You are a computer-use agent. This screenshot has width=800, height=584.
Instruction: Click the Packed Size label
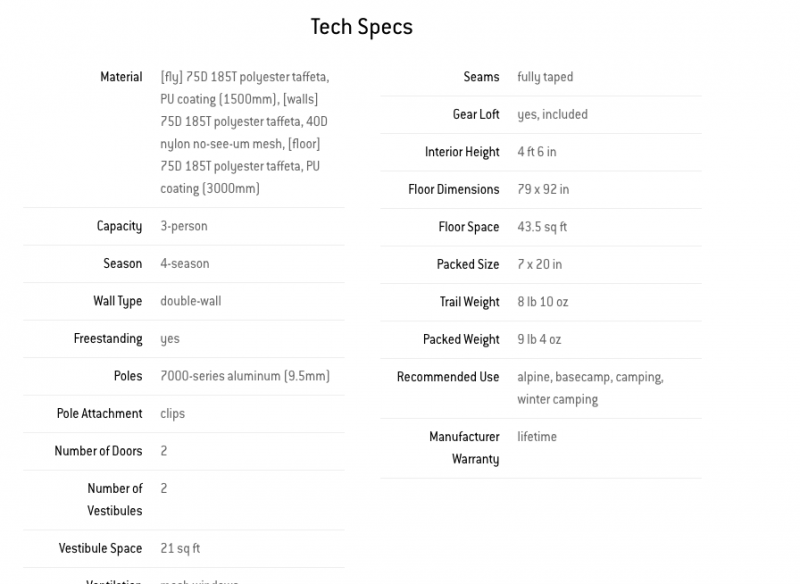click(x=468, y=264)
